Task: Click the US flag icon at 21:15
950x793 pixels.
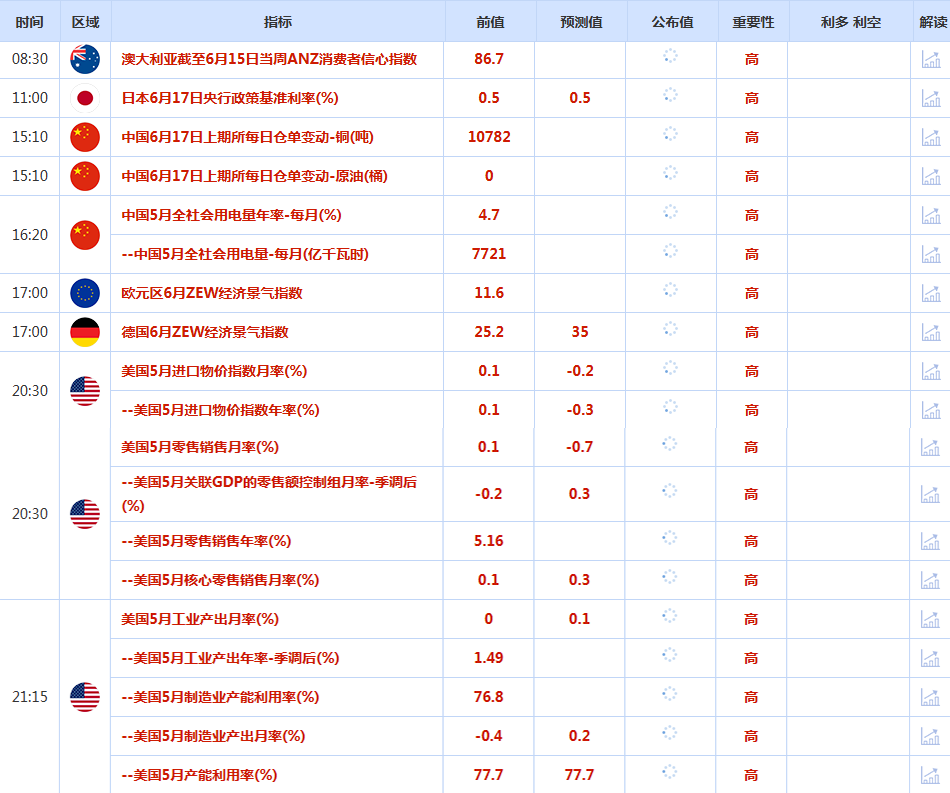Action: pyautogui.click(x=85, y=697)
